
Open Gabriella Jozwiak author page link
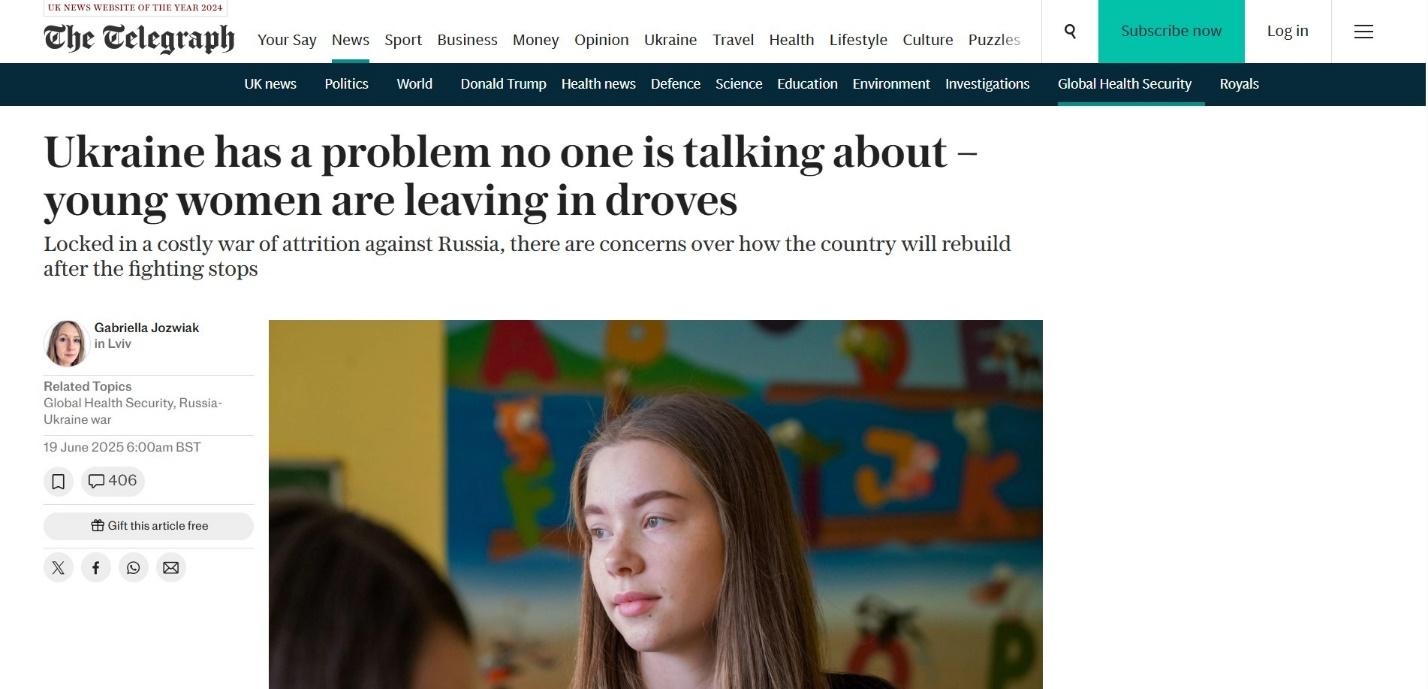[146, 328]
